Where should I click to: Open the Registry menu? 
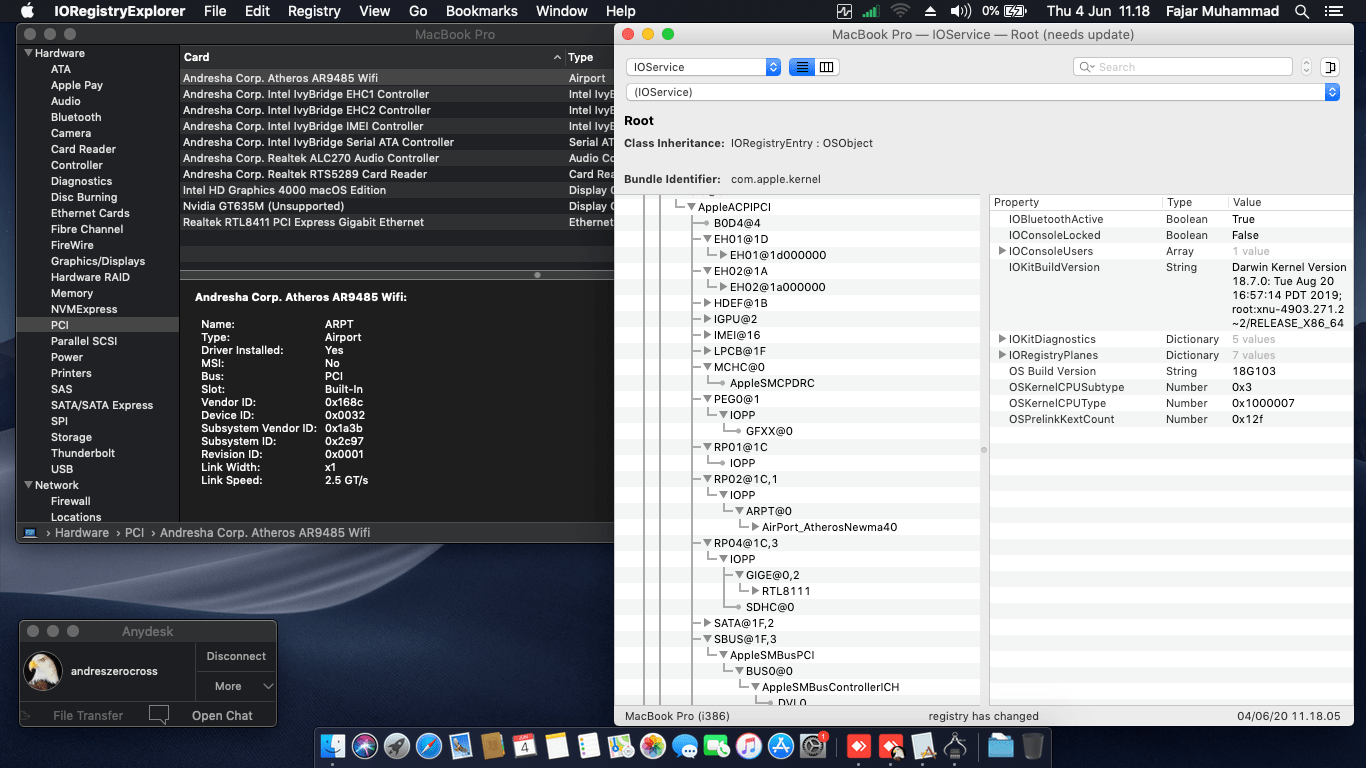pyautogui.click(x=314, y=11)
